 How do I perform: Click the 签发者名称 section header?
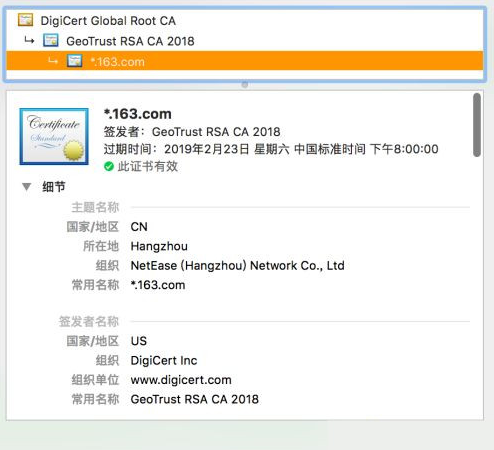pyautogui.click(x=89, y=321)
